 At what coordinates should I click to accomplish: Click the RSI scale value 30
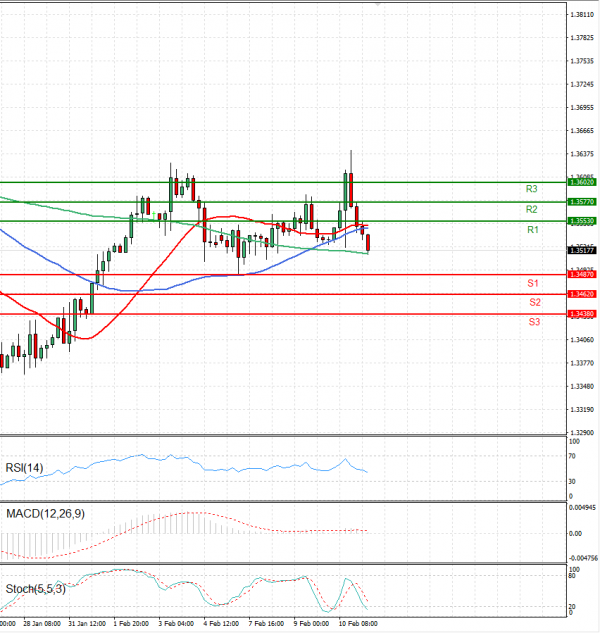click(572, 482)
